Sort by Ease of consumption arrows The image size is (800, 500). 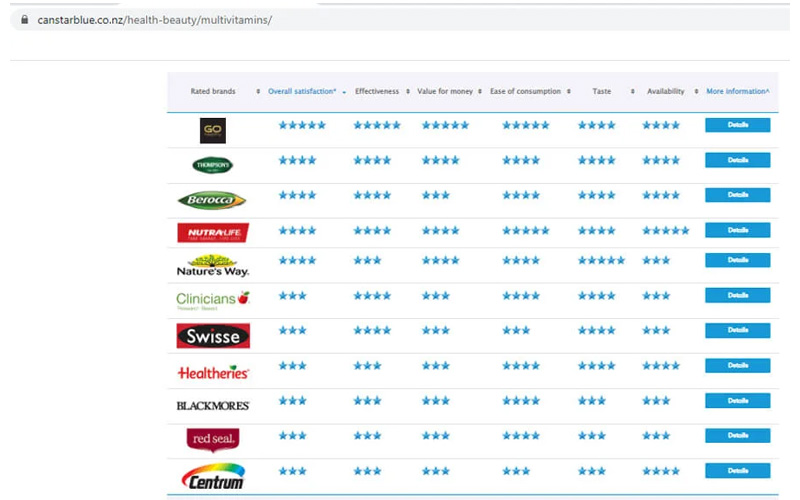pyautogui.click(x=568, y=91)
